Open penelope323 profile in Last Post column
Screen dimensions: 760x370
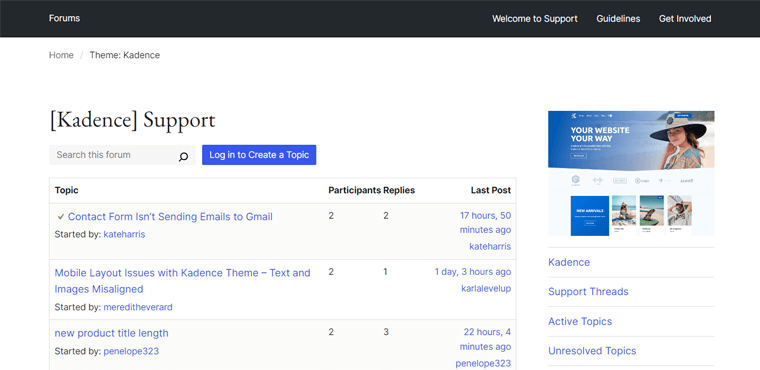483,363
